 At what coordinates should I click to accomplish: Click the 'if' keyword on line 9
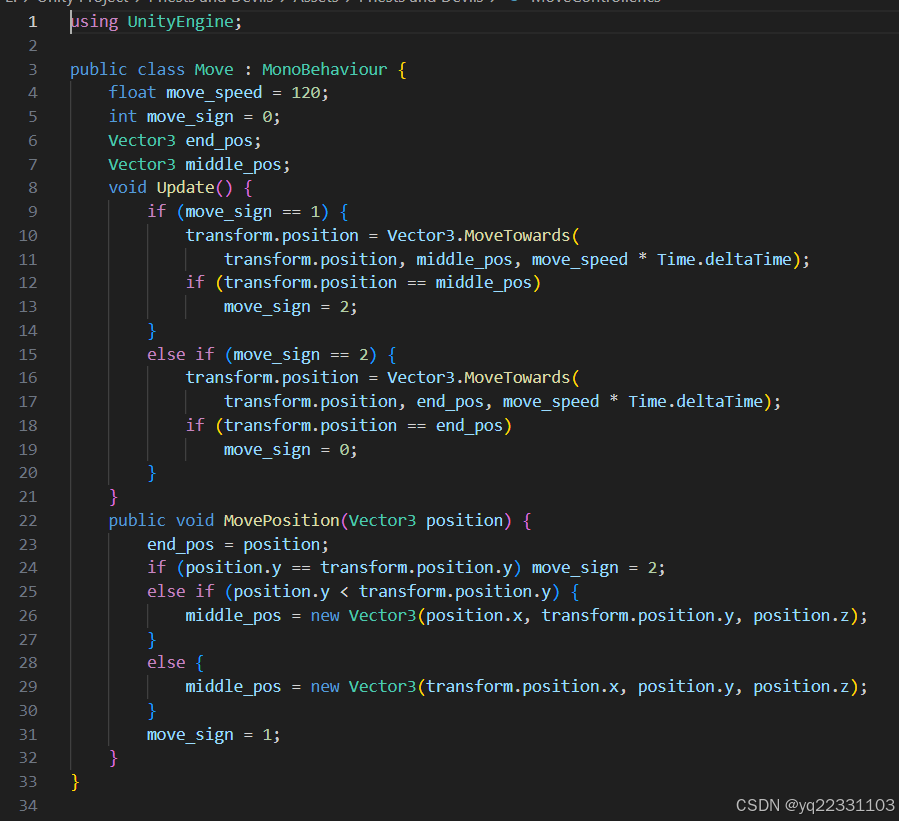point(157,212)
